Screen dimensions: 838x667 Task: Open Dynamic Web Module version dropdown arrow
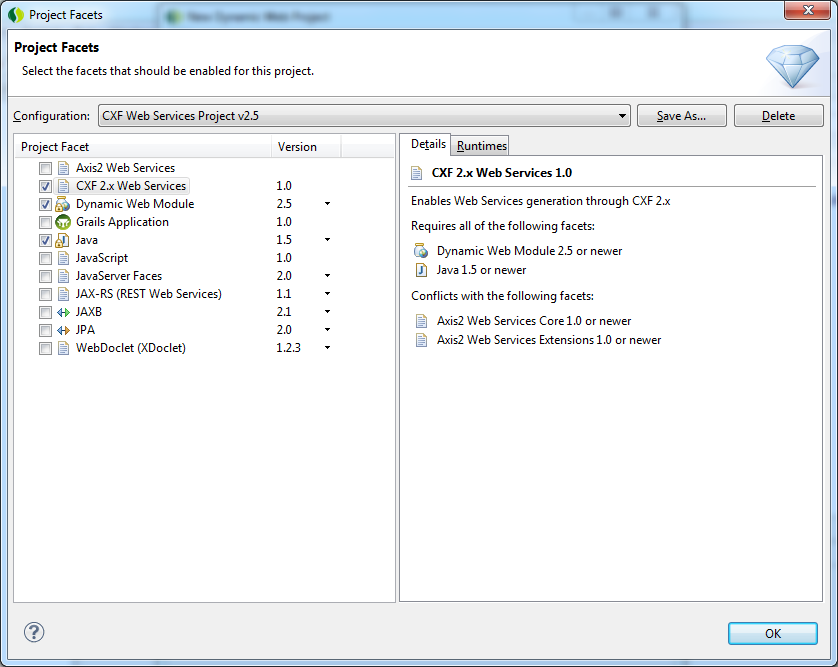[x=328, y=204]
